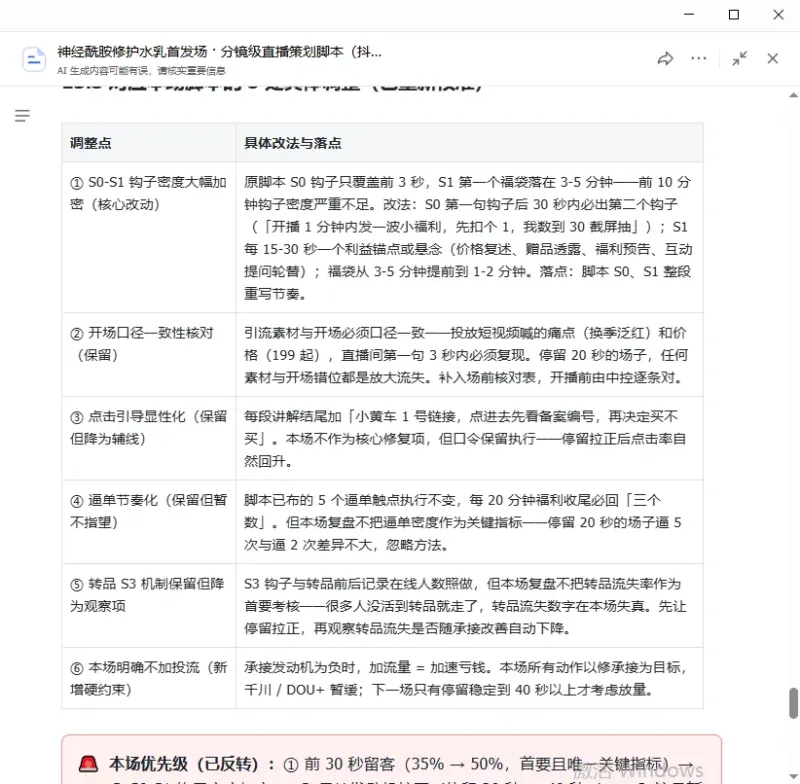800x784 pixels.
Task: Click the scrollbar down arrow
Action: pos(793,776)
